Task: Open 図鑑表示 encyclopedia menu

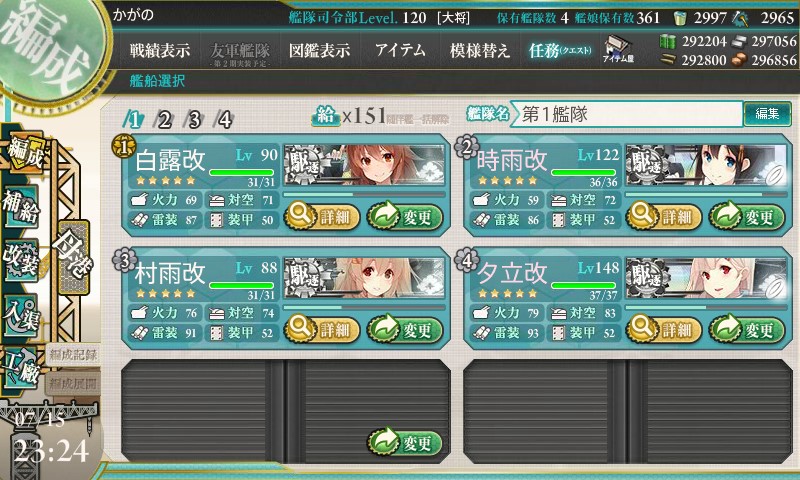Action: [x=319, y=50]
